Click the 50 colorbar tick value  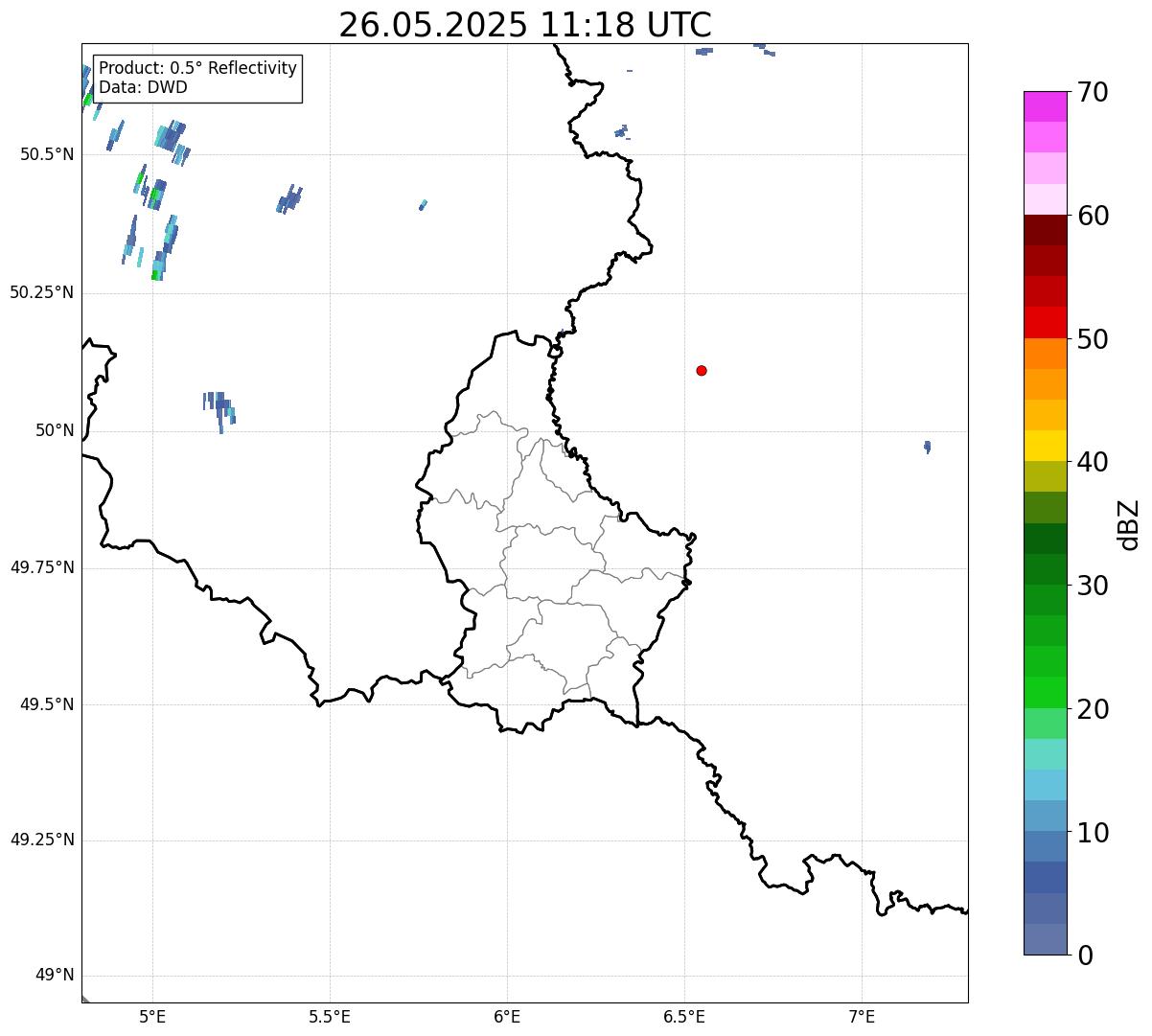pos(1093,339)
